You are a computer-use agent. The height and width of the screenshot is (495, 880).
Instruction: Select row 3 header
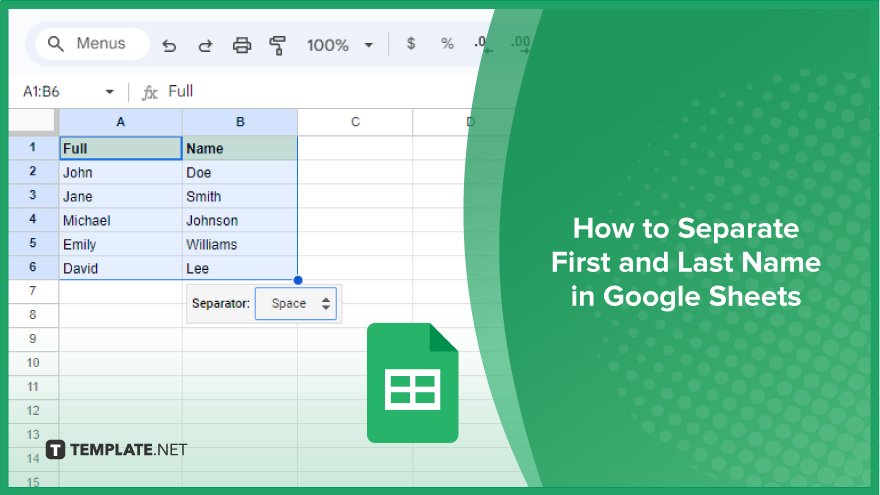point(33,196)
